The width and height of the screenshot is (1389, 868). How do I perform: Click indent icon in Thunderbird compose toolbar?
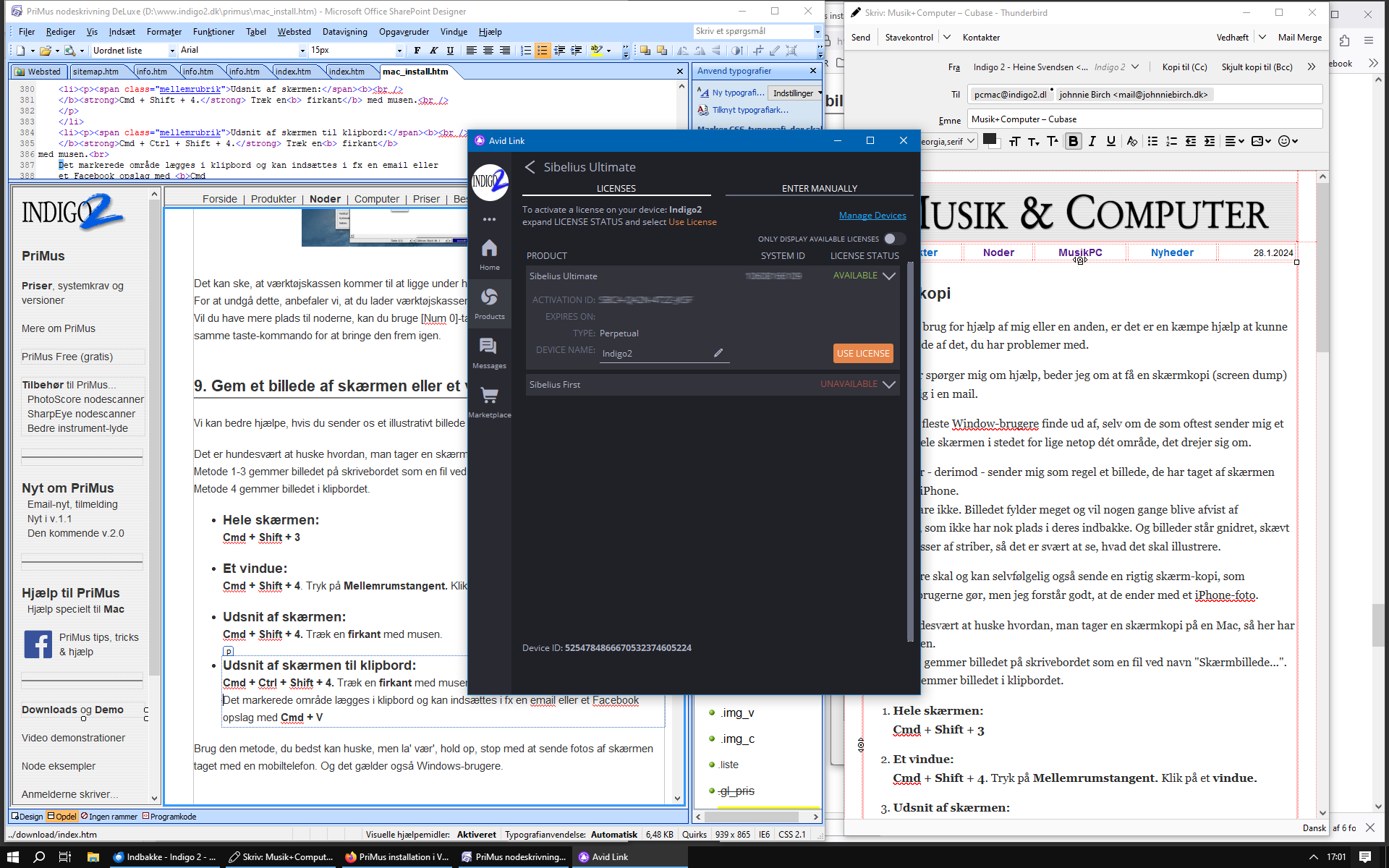click(1210, 141)
